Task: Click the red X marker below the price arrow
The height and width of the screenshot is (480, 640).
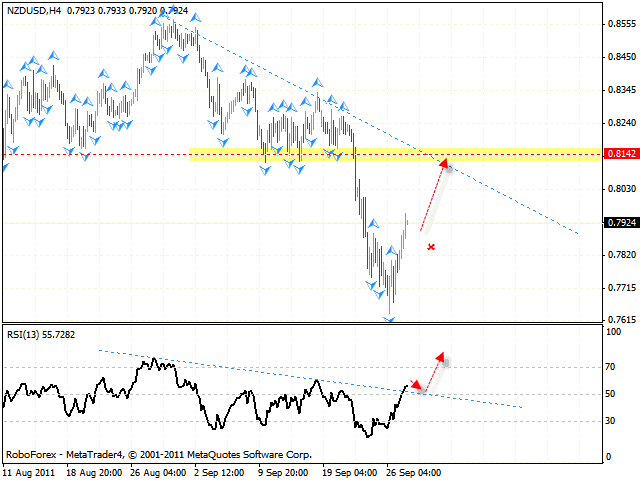Action: pos(431,246)
